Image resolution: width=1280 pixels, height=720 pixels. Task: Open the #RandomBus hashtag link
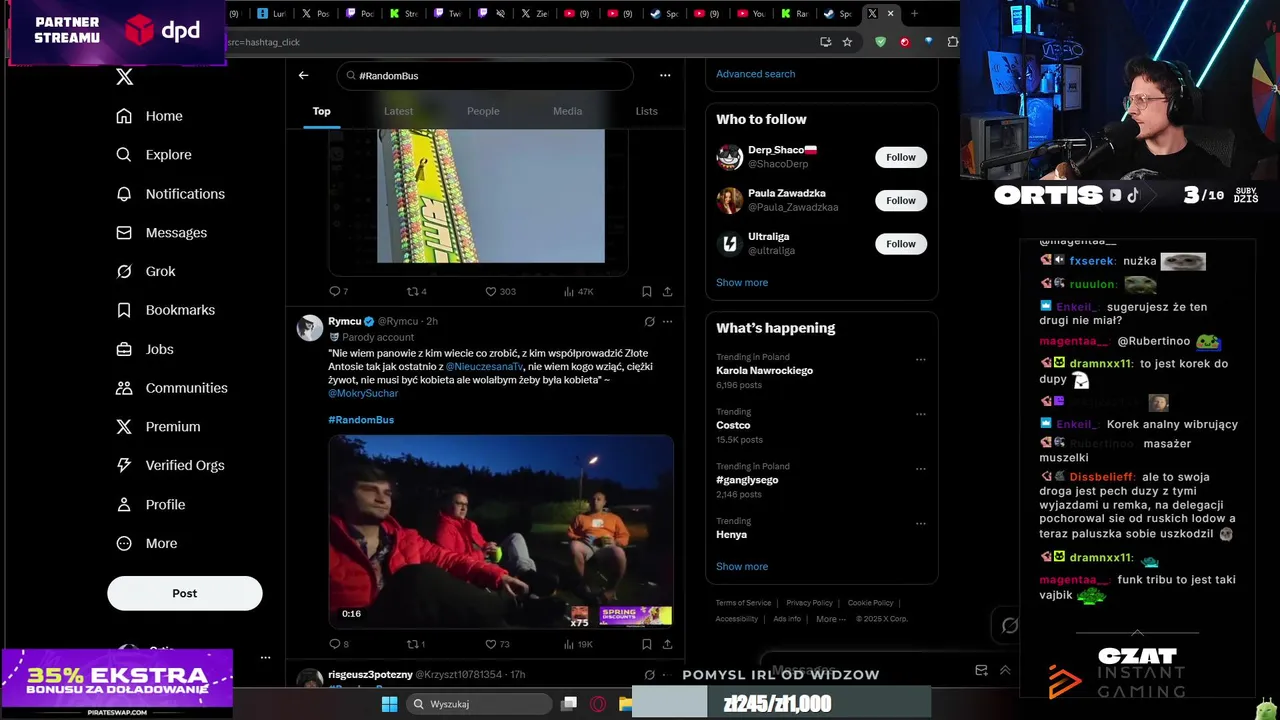pos(361,420)
